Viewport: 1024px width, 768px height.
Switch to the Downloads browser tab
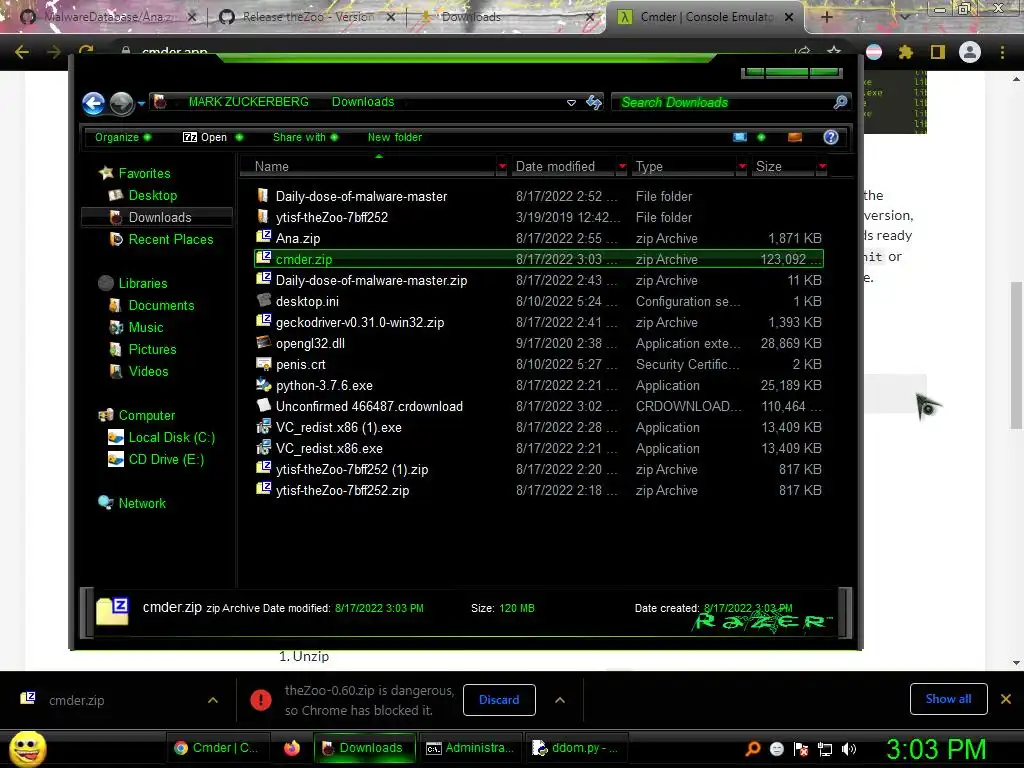(x=504, y=17)
